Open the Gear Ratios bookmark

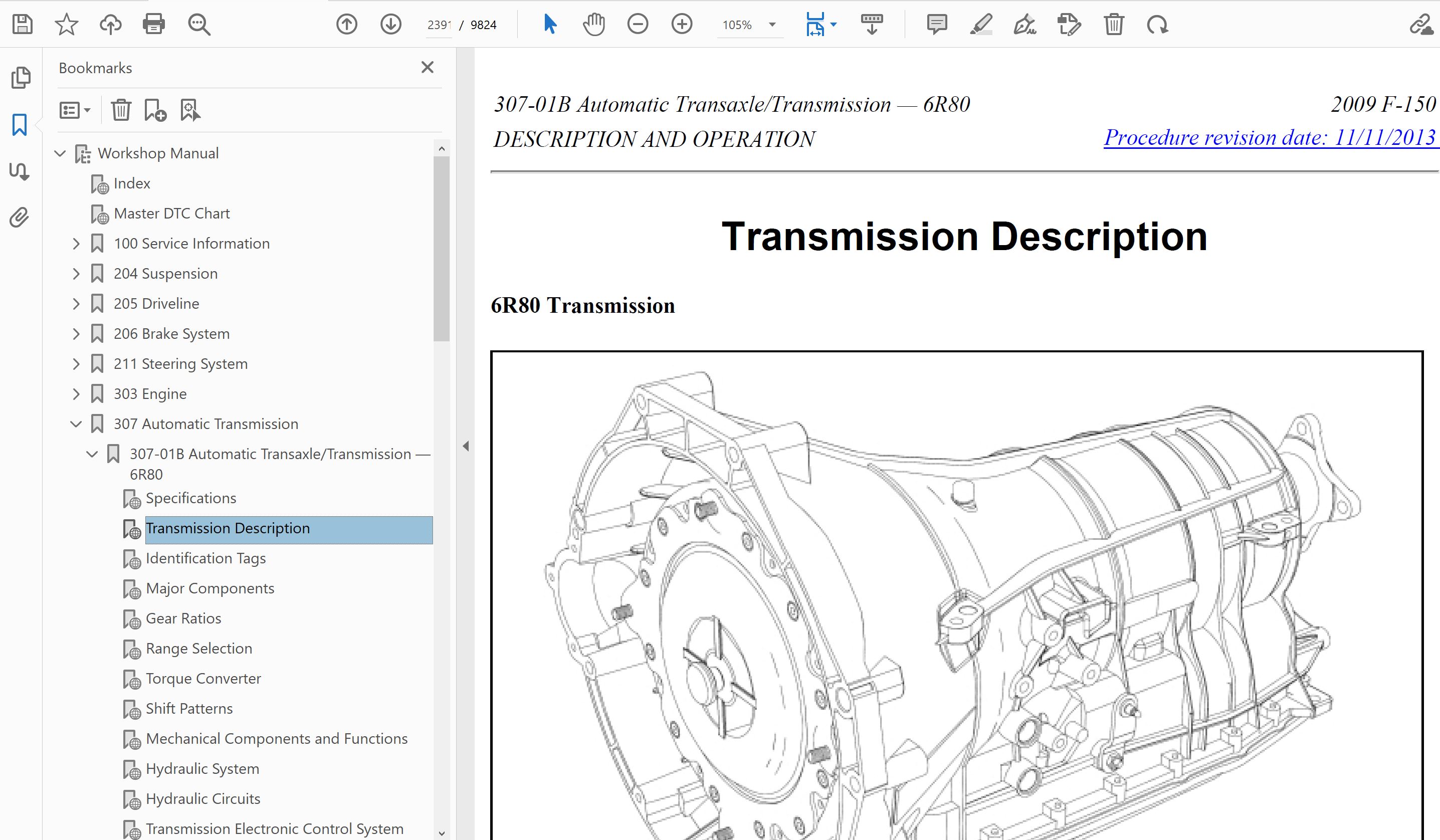183,618
